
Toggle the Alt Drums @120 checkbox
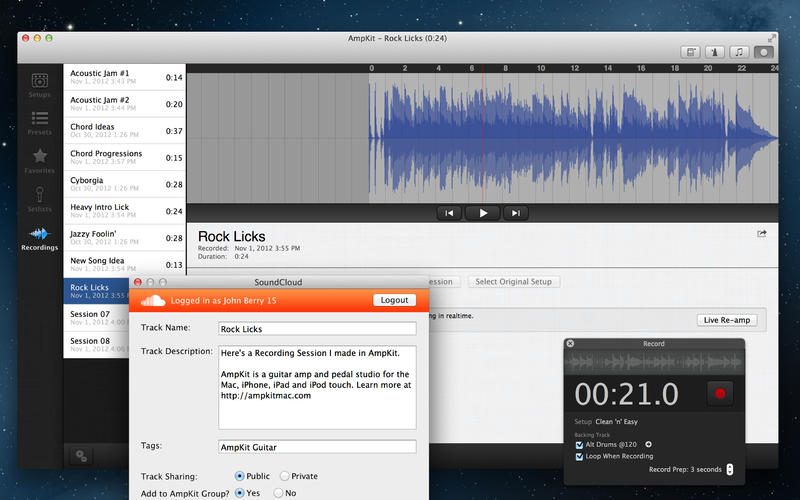(x=580, y=445)
